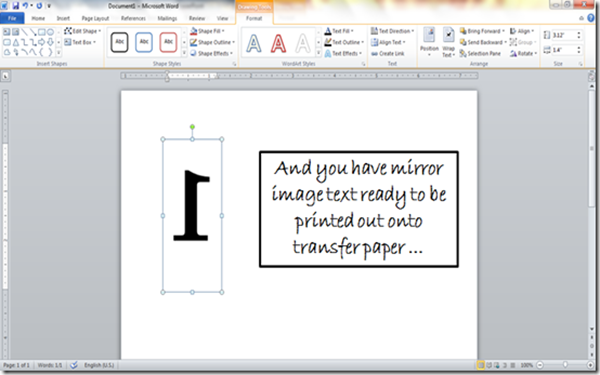Select the Drawing Tools Format tab

pyautogui.click(x=254, y=18)
